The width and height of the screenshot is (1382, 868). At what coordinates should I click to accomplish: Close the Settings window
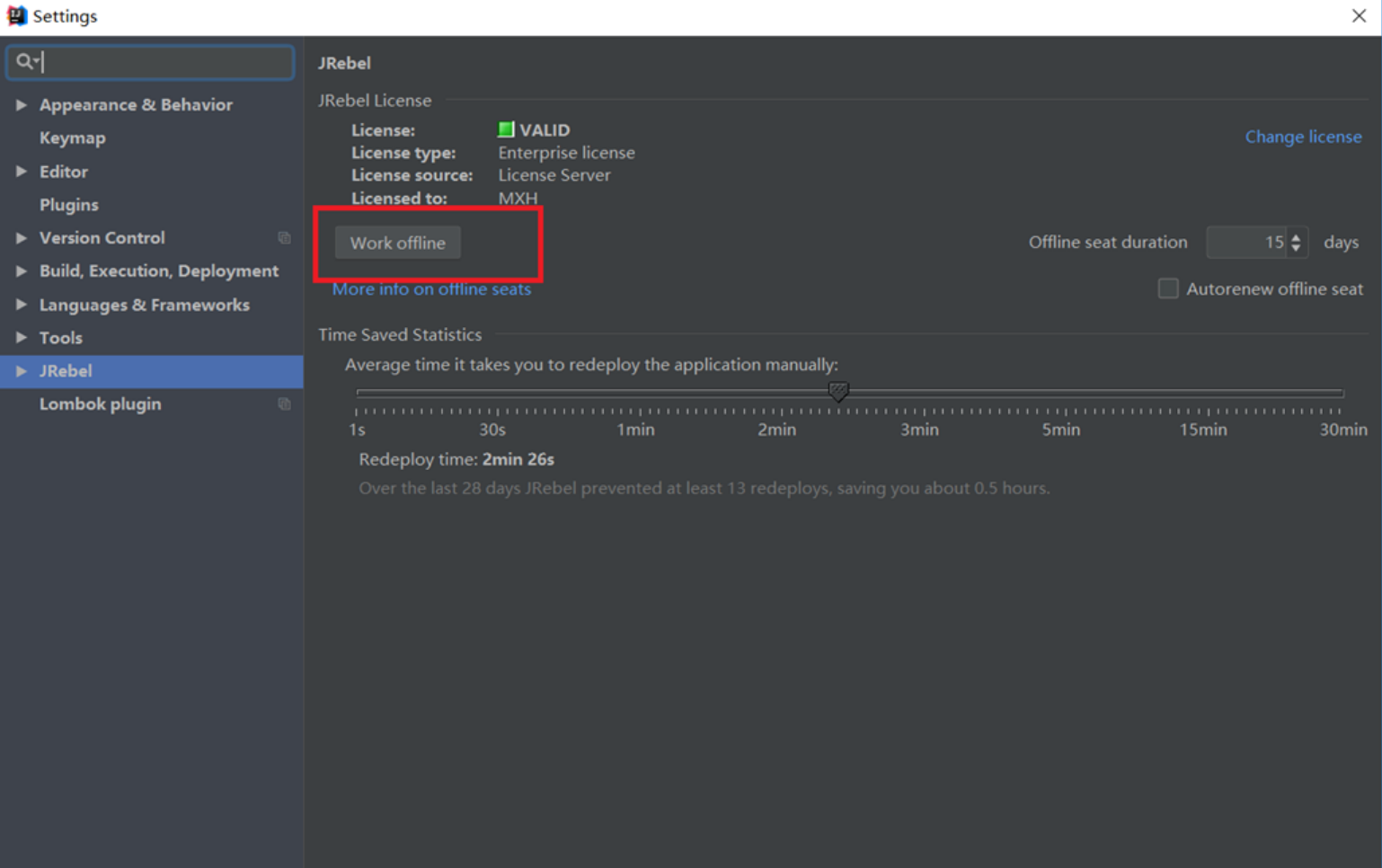(x=1359, y=16)
